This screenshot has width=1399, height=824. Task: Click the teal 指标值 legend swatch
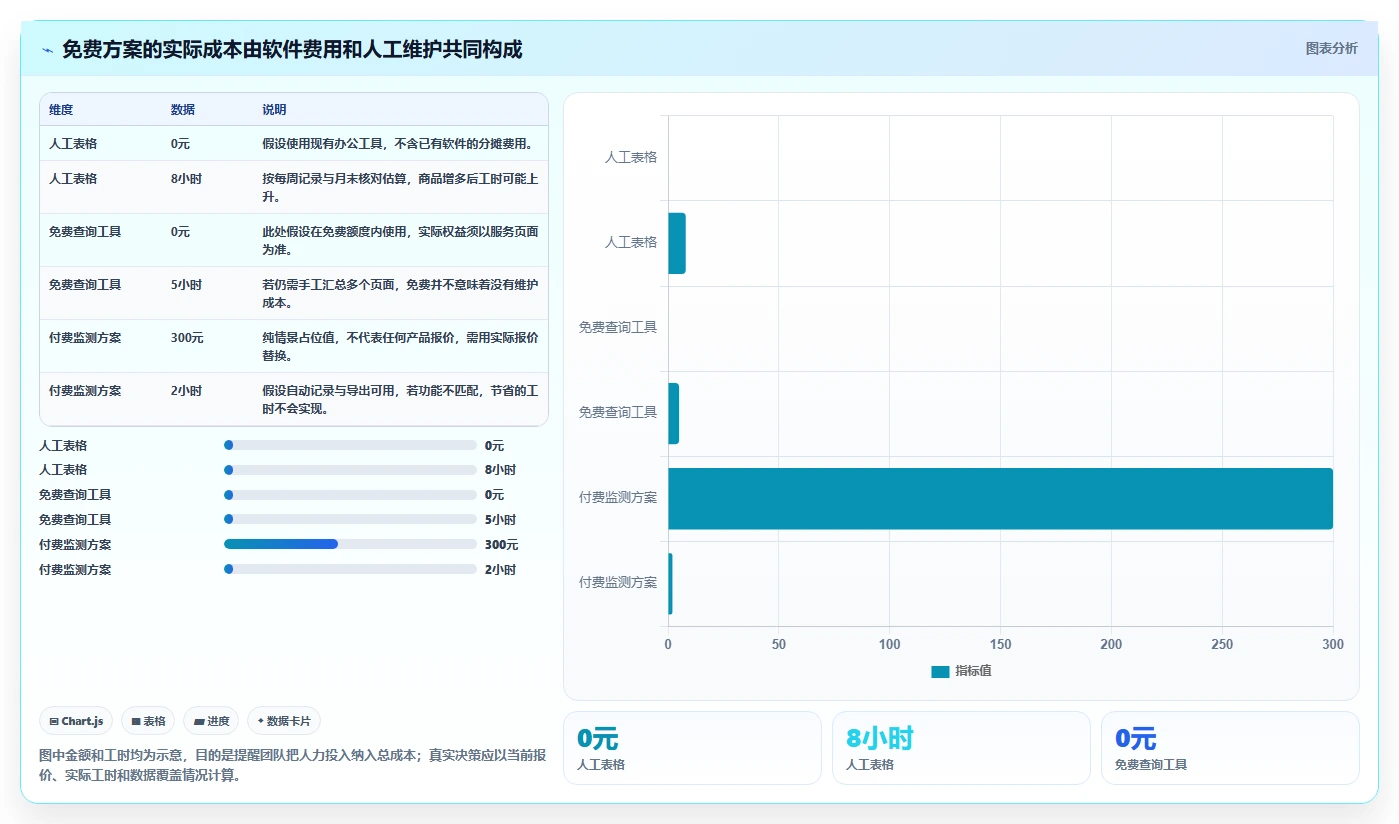940,672
